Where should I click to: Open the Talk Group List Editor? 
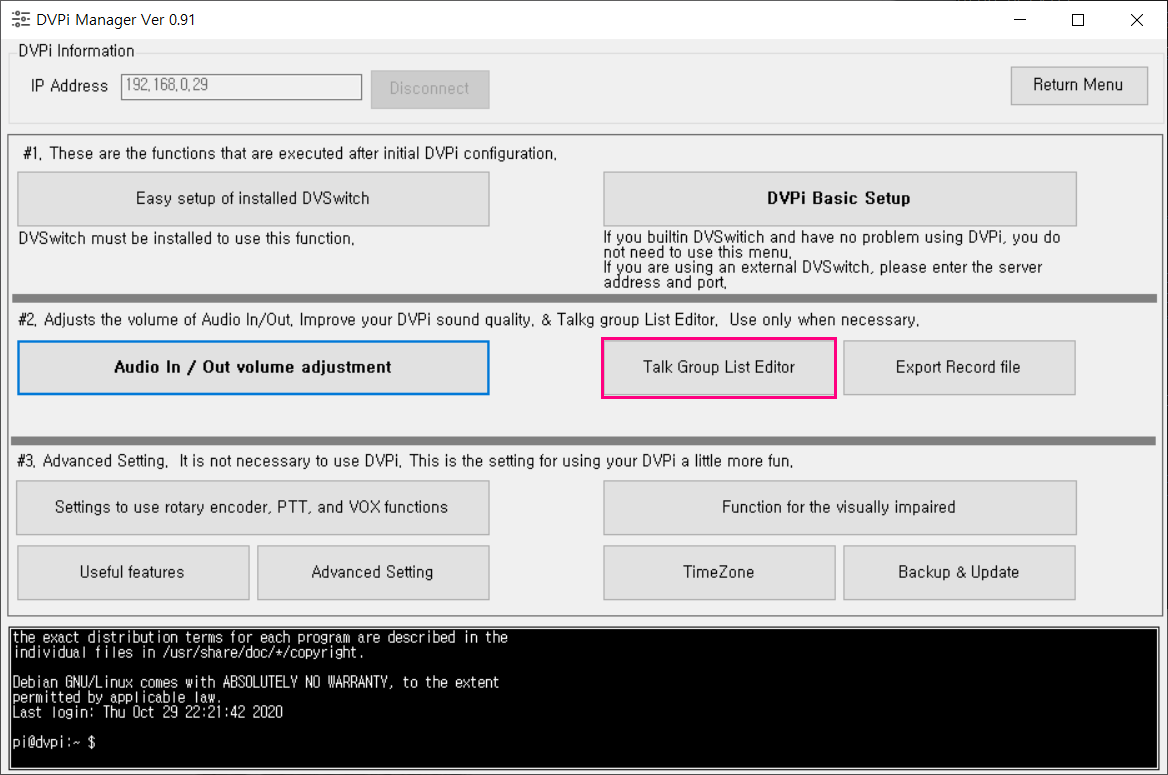tap(719, 367)
